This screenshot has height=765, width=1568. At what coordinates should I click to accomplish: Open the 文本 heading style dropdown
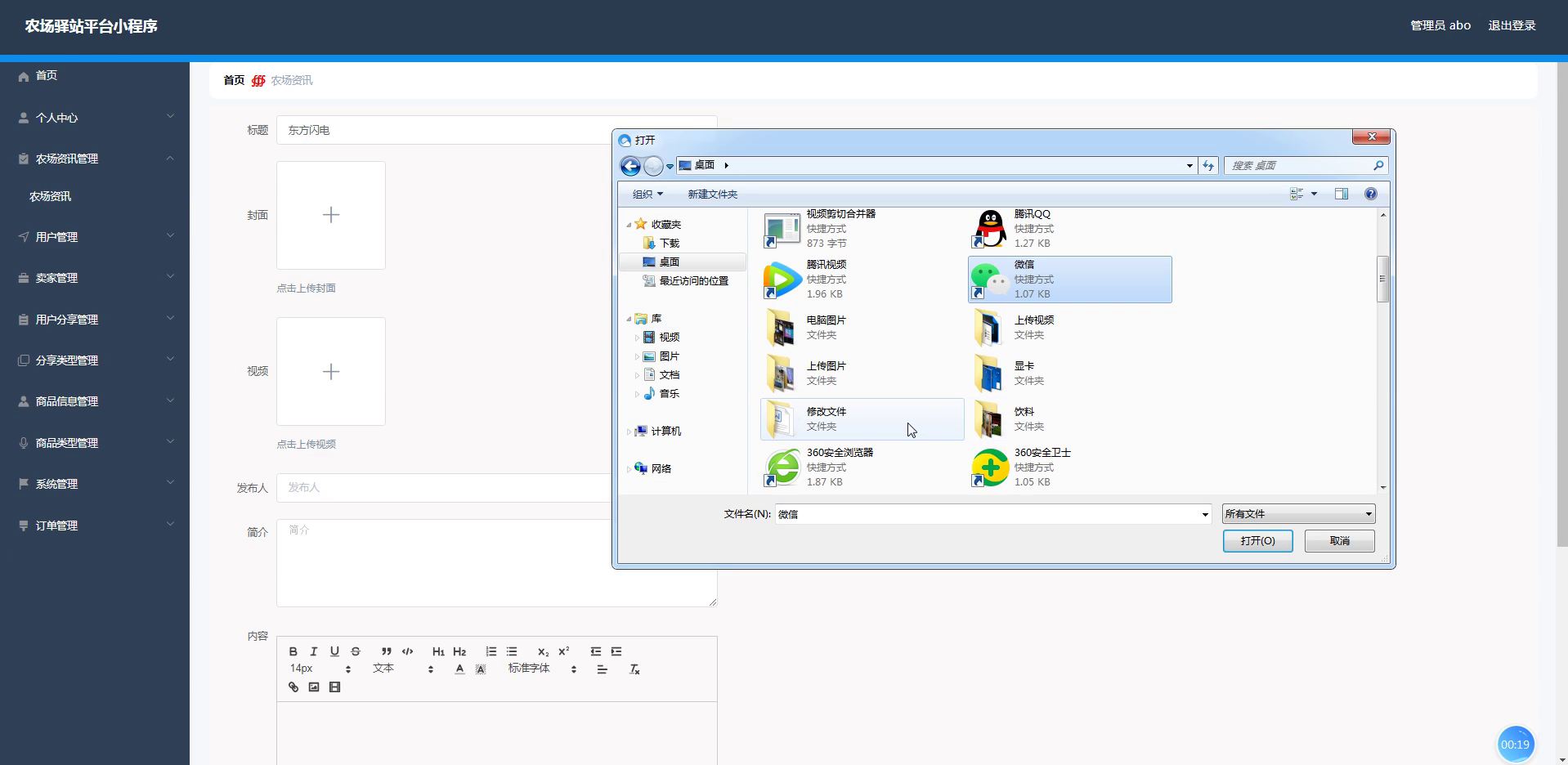click(402, 669)
